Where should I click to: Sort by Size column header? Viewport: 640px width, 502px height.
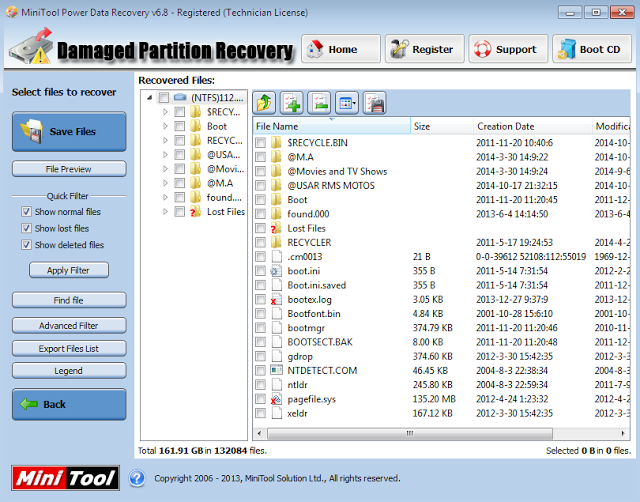[x=442, y=127]
